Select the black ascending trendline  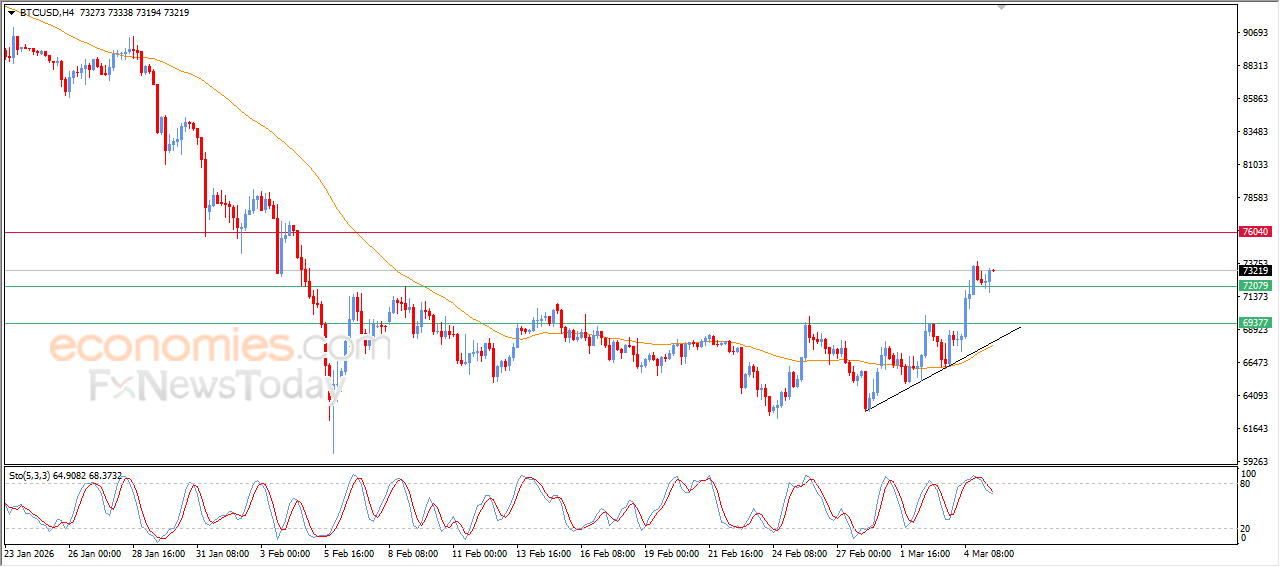pyautogui.click(x=940, y=370)
